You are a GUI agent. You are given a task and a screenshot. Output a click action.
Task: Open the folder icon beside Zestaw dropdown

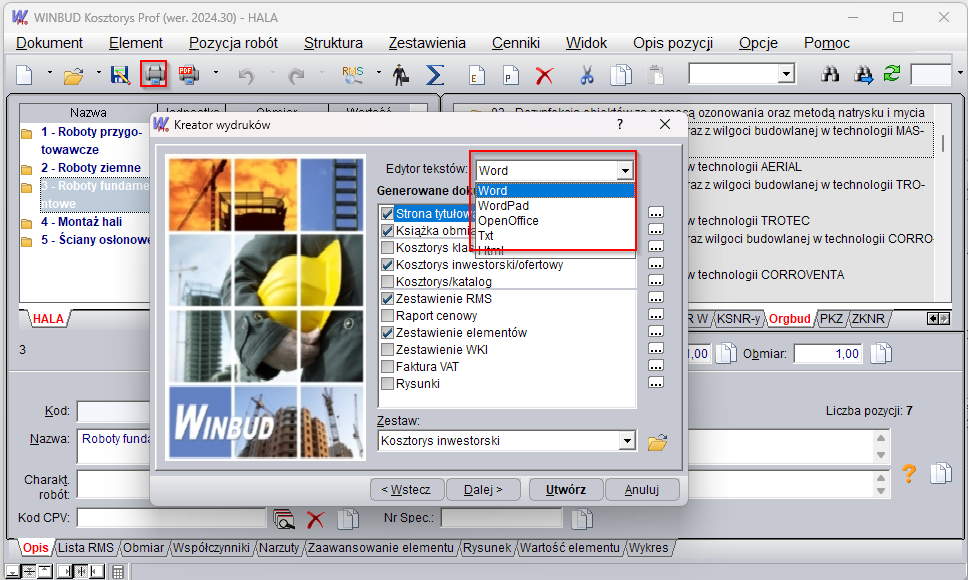click(657, 442)
